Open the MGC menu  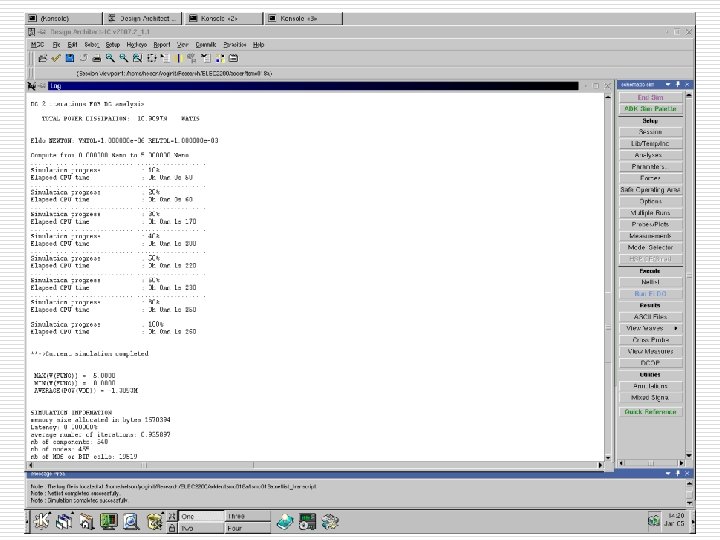37,45
